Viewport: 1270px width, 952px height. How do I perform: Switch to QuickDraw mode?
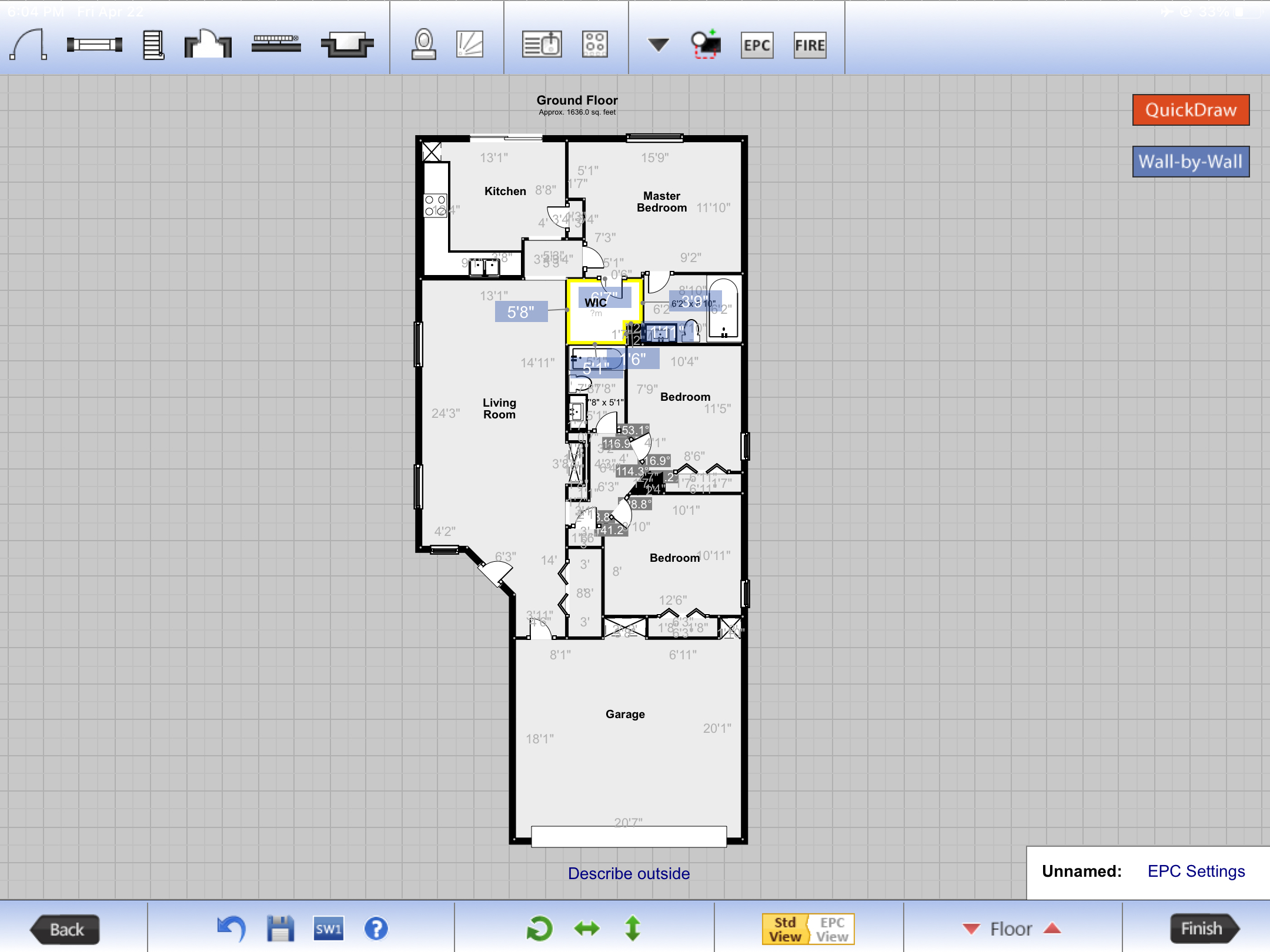pos(1191,110)
